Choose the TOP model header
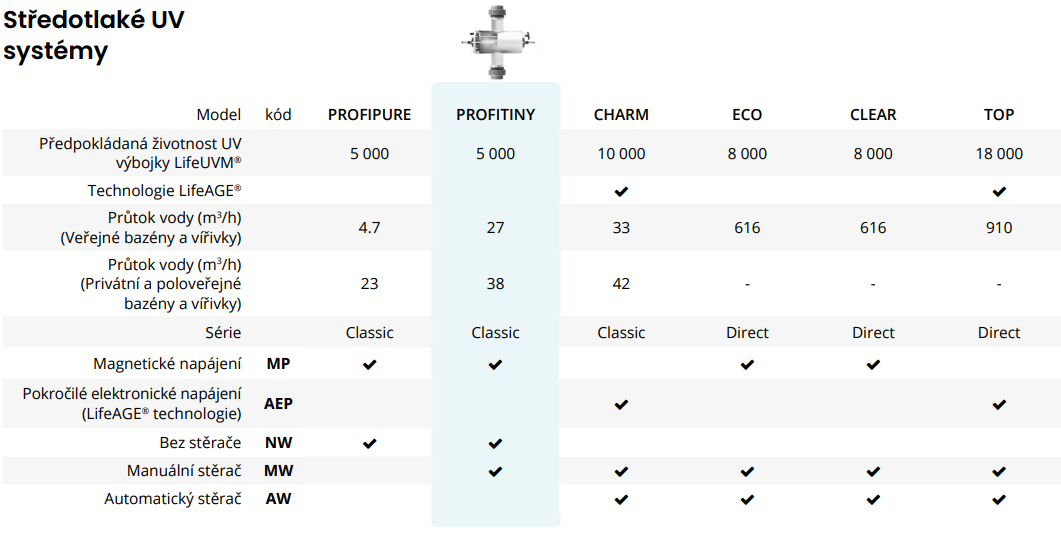Screen dimensions: 1061x534 pyautogui.click(x=998, y=115)
